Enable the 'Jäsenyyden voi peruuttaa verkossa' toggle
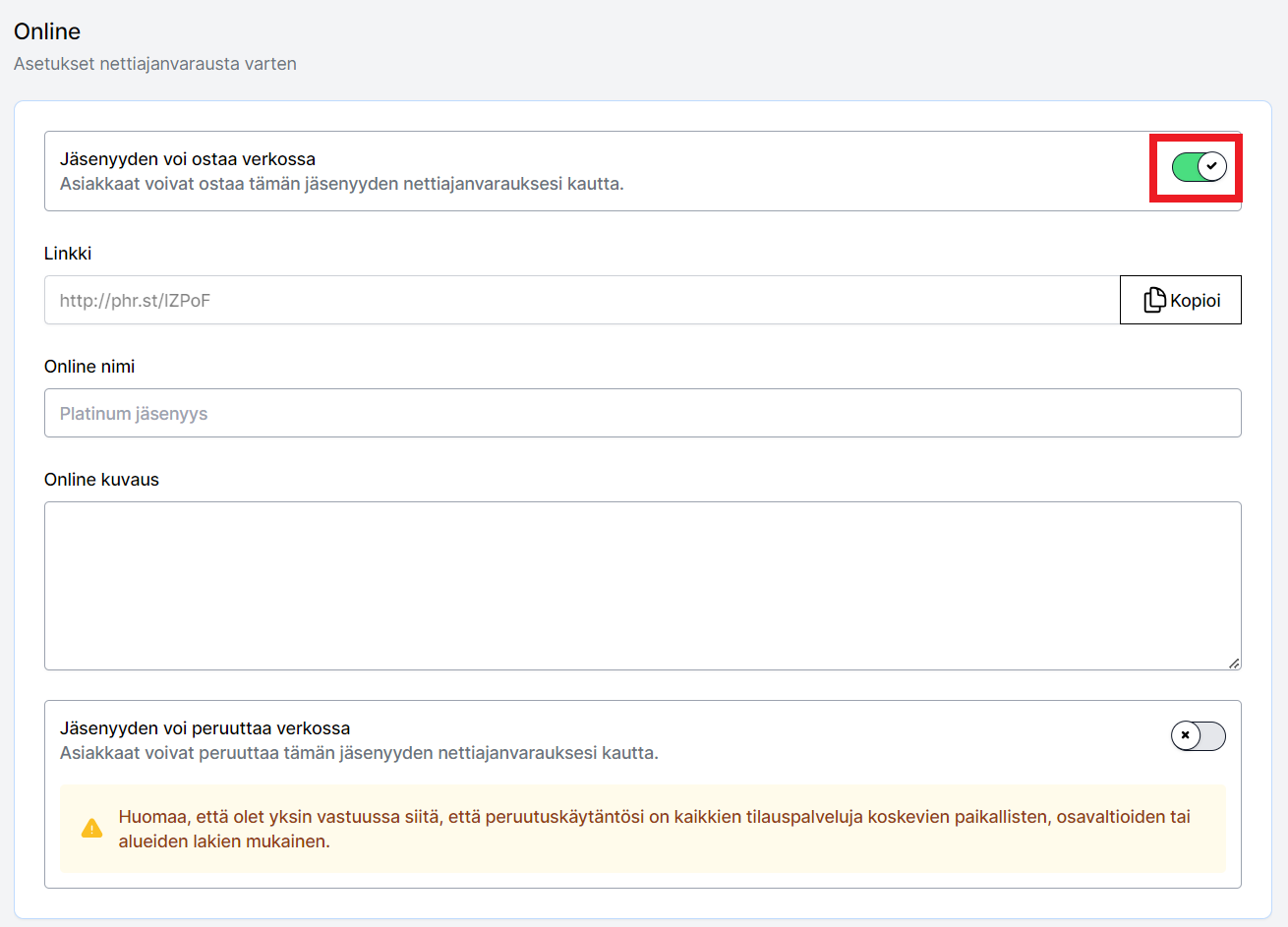 (1198, 735)
